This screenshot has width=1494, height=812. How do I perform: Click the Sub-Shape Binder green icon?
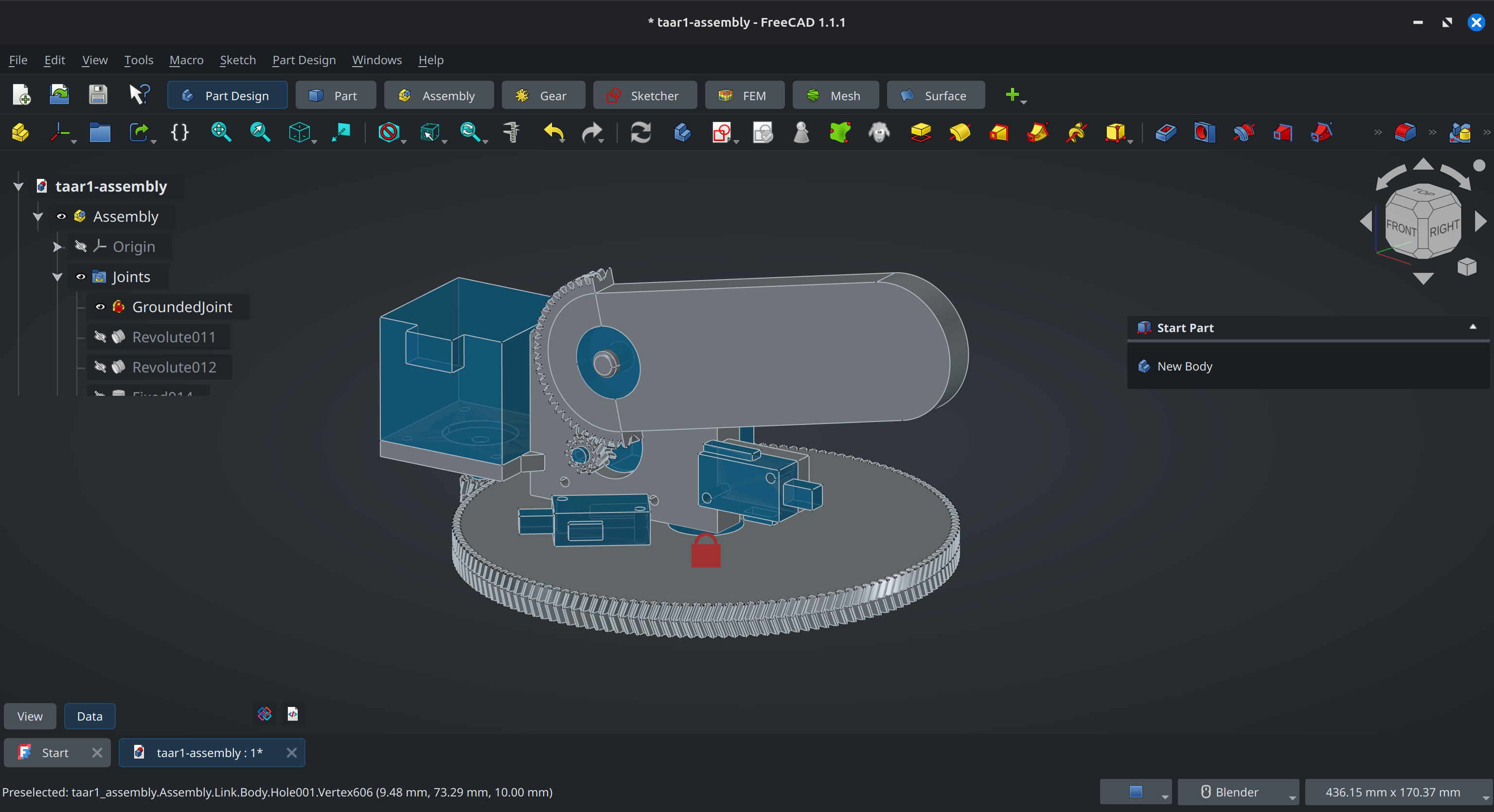pyautogui.click(x=840, y=132)
